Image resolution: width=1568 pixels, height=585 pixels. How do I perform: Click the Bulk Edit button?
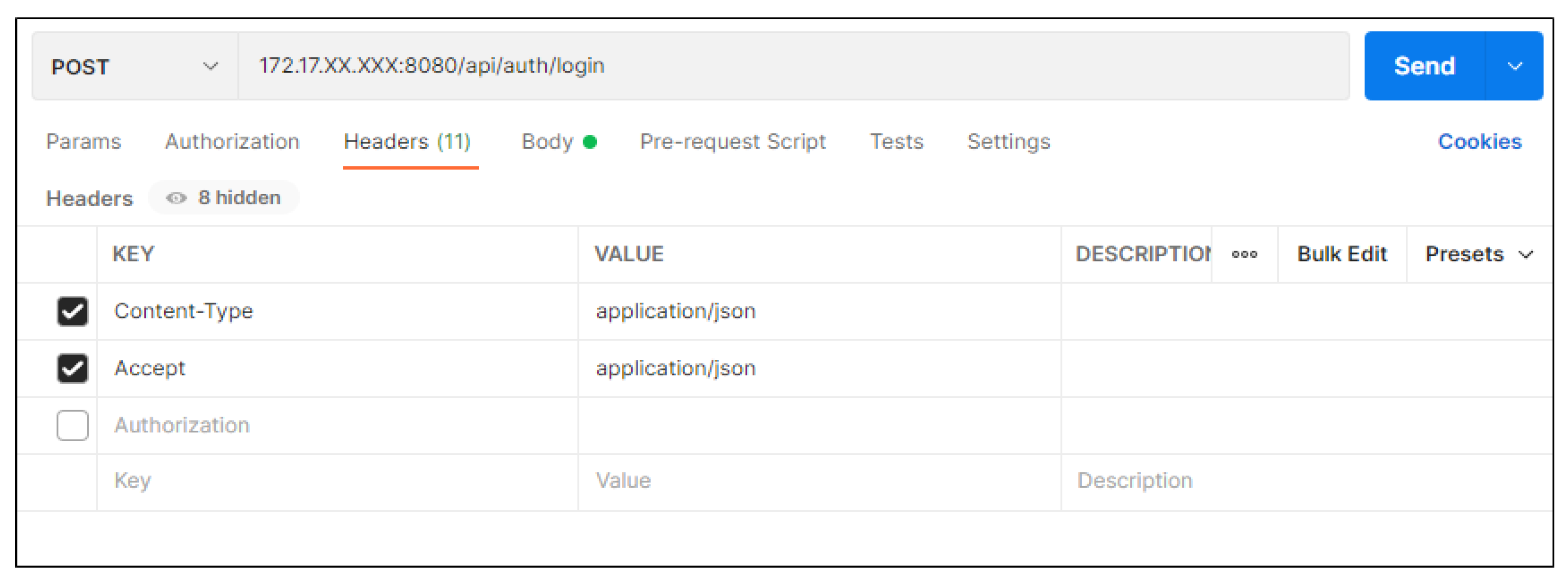(x=1342, y=254)
